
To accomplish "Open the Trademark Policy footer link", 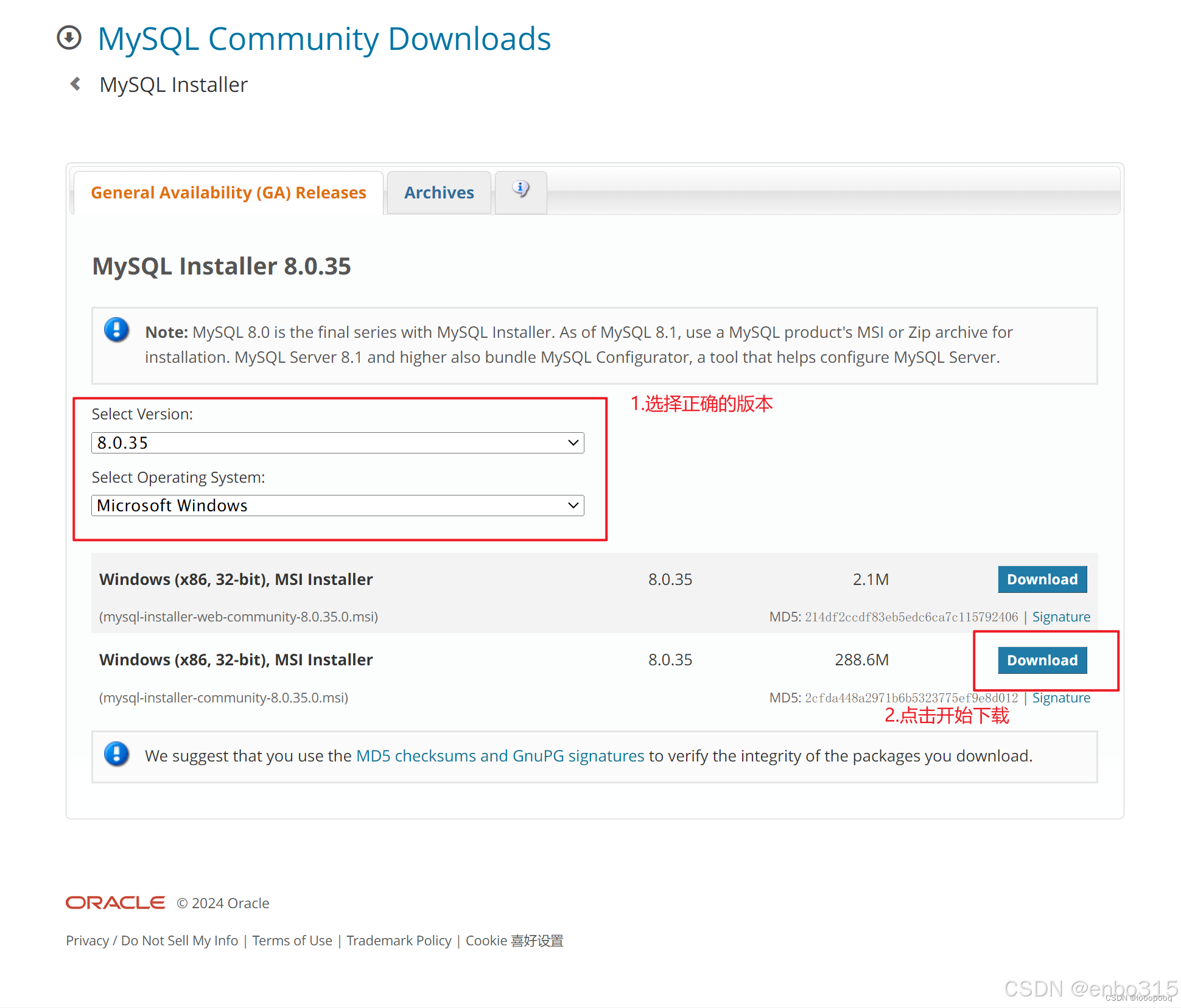I will (399, 940).
